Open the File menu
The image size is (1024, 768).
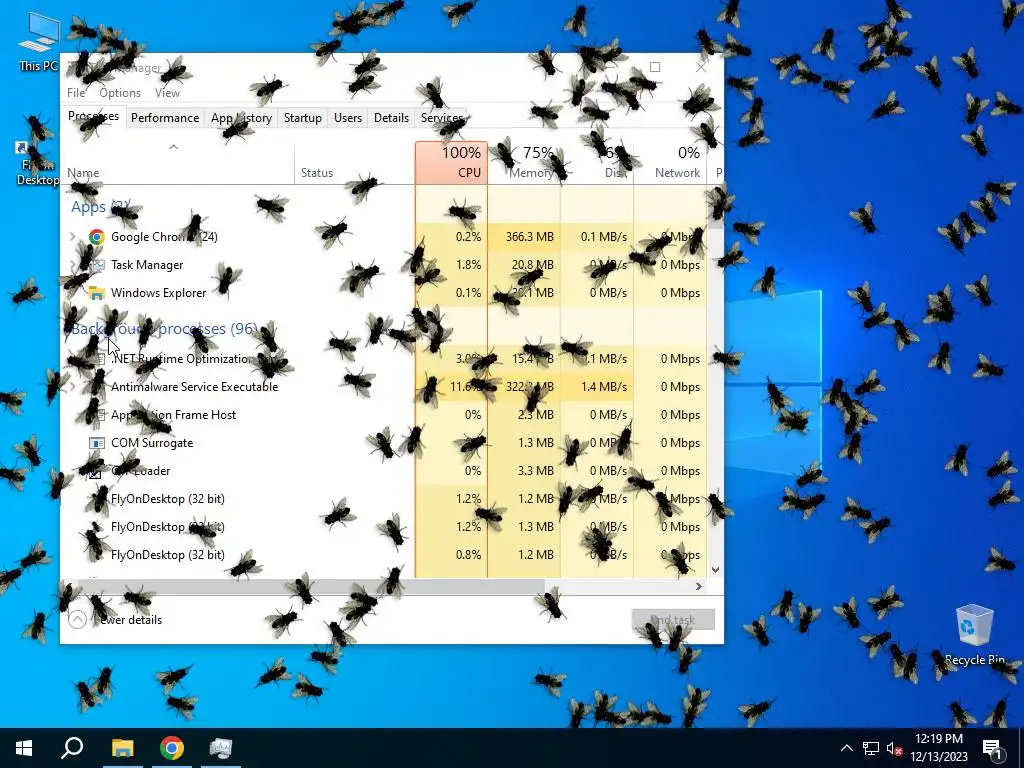tap(76, 93)
